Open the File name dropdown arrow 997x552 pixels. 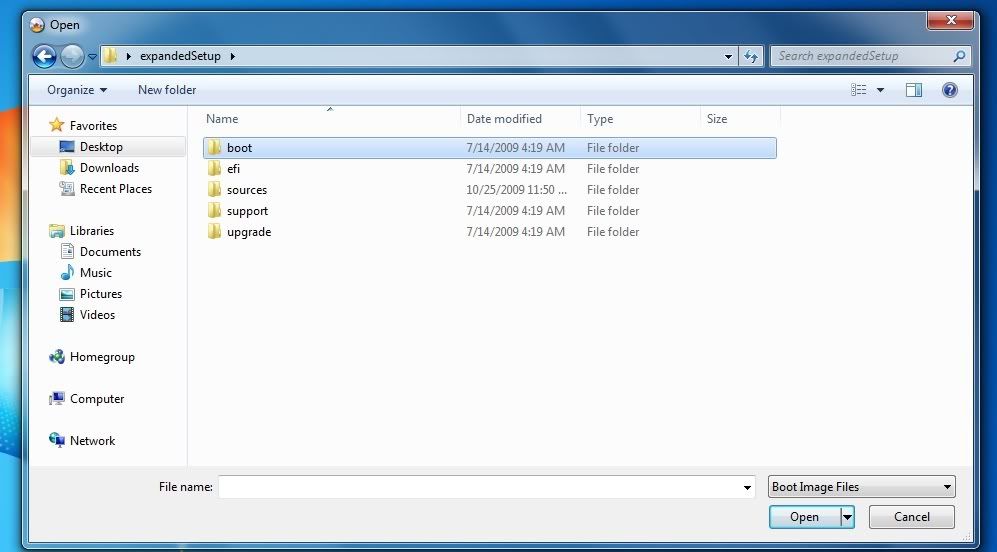(x=748, y=488)
